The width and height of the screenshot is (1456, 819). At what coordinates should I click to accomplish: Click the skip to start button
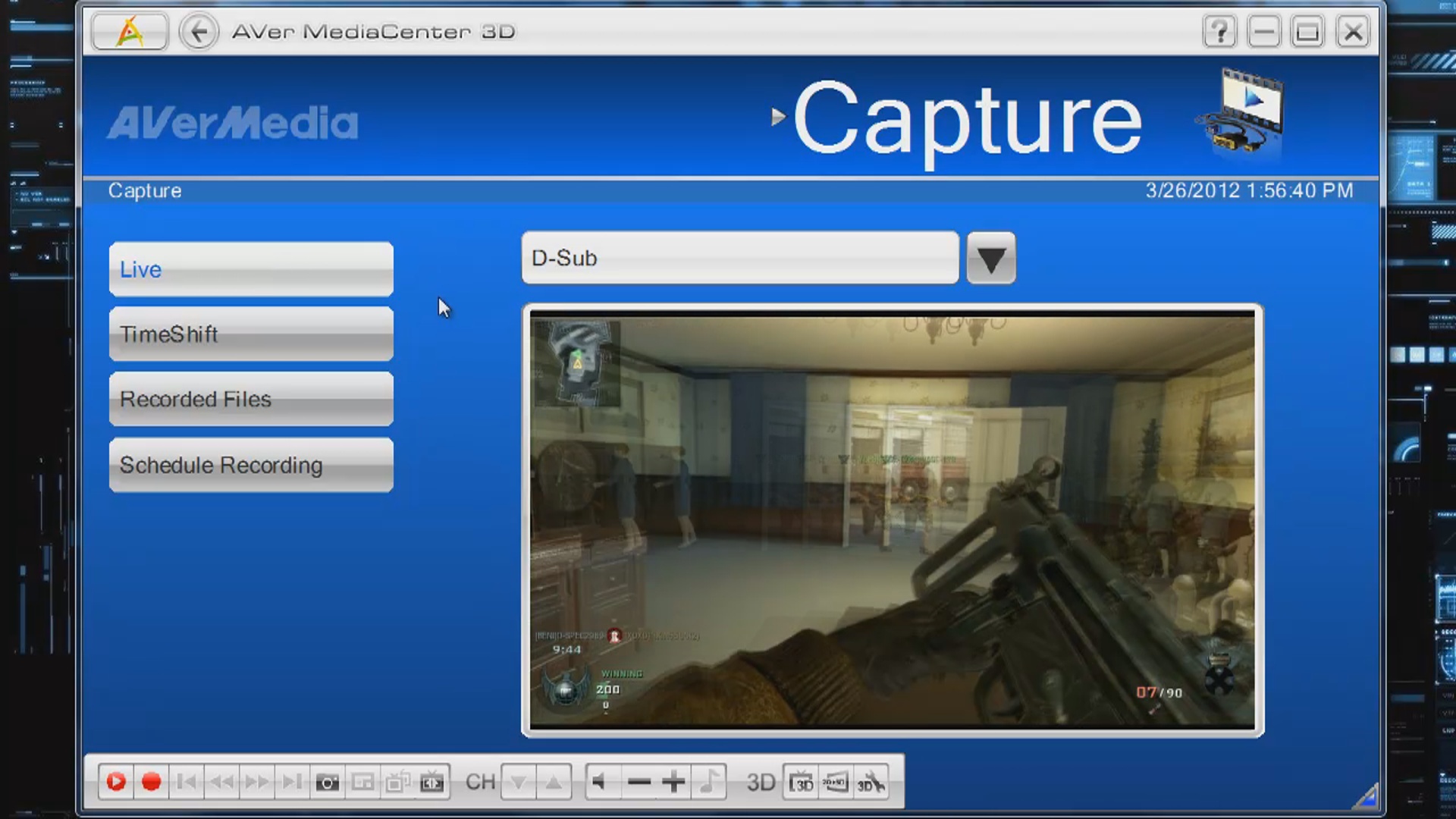(x=187, y=782)
